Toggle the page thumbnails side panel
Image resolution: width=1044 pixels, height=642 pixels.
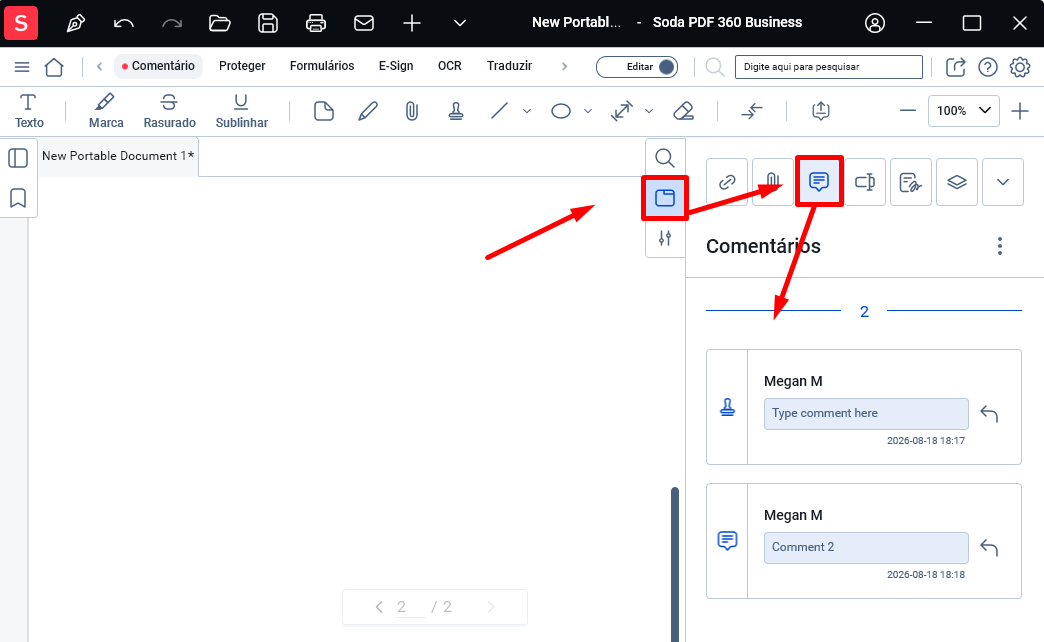[x=18, y=159]
